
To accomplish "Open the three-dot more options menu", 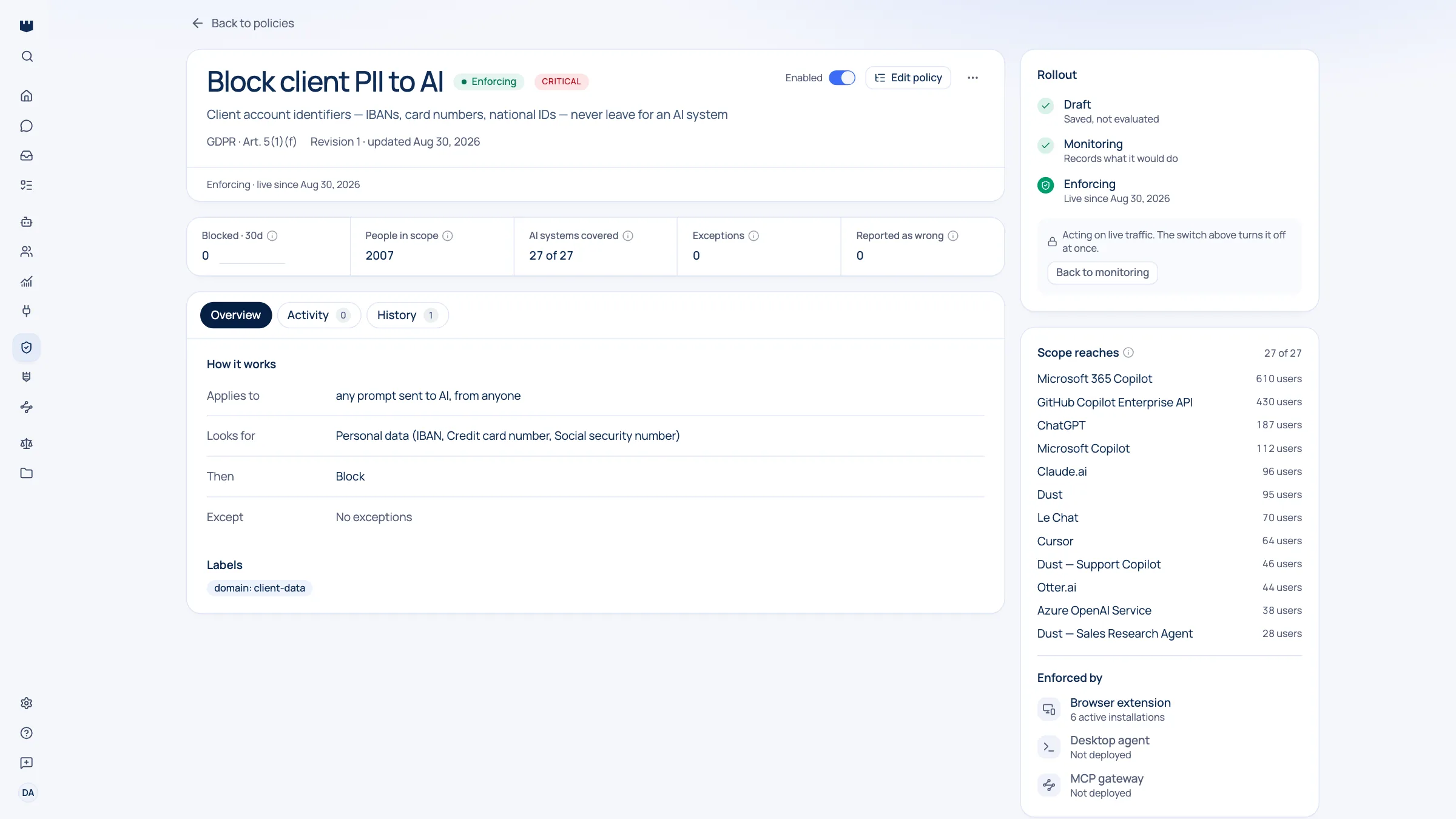I will tap(972, 78).
